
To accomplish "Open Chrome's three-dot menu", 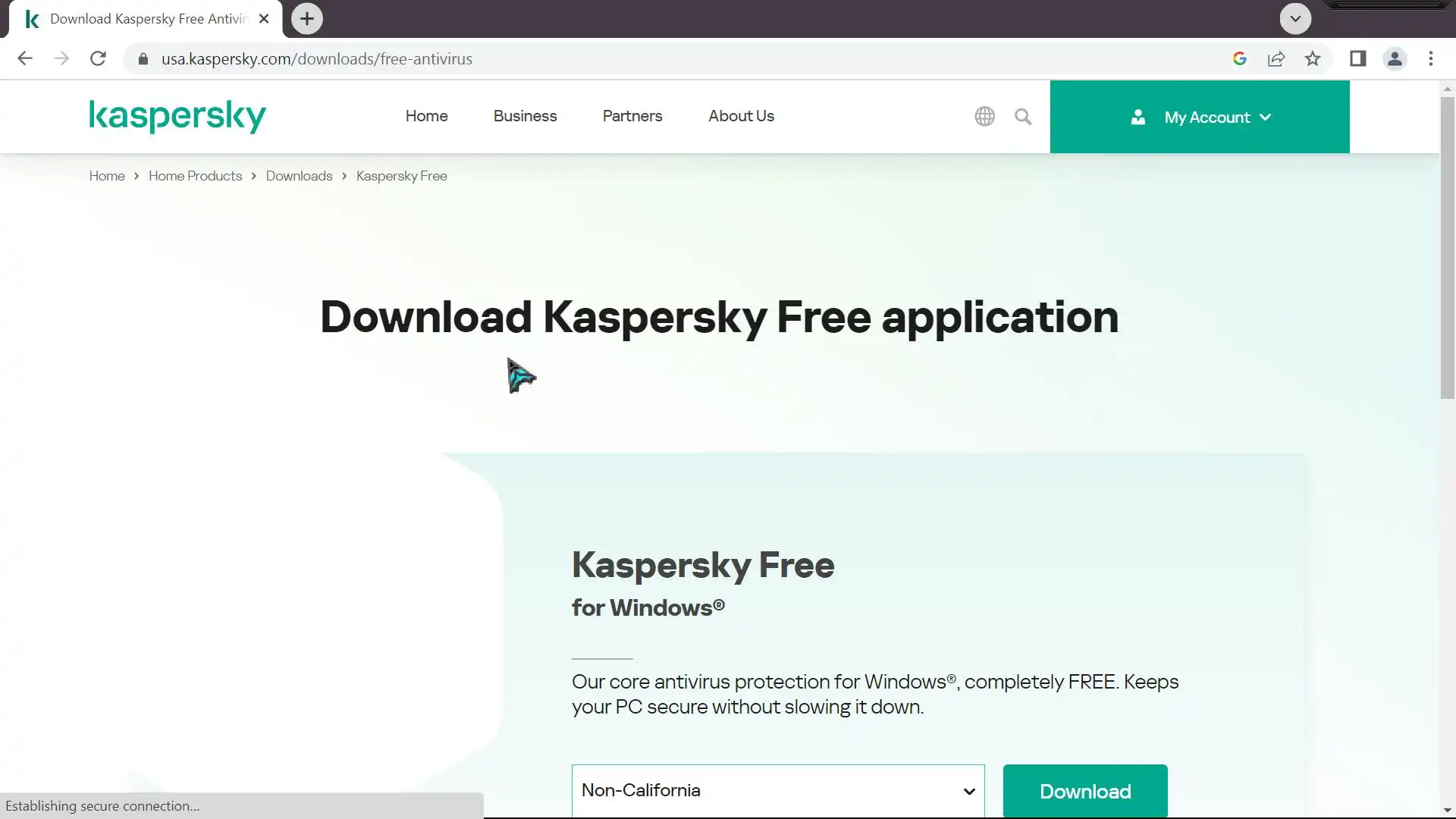I will point(1431,58).
